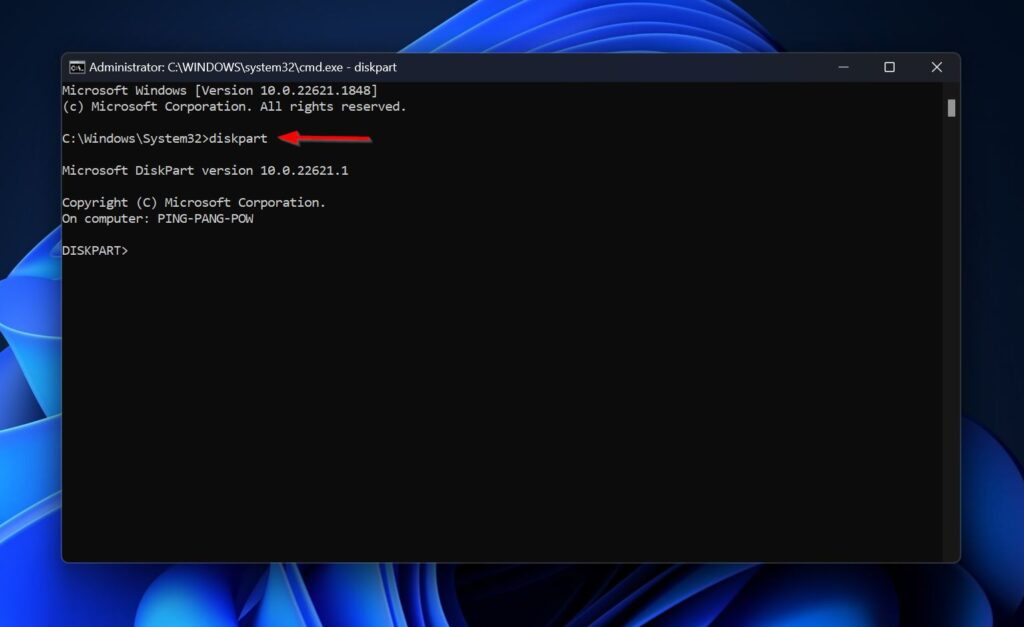The width and height of the screenshot is (1024, 627).
Task: Click the Microsoft Windows version line
Action: point(220,91)
